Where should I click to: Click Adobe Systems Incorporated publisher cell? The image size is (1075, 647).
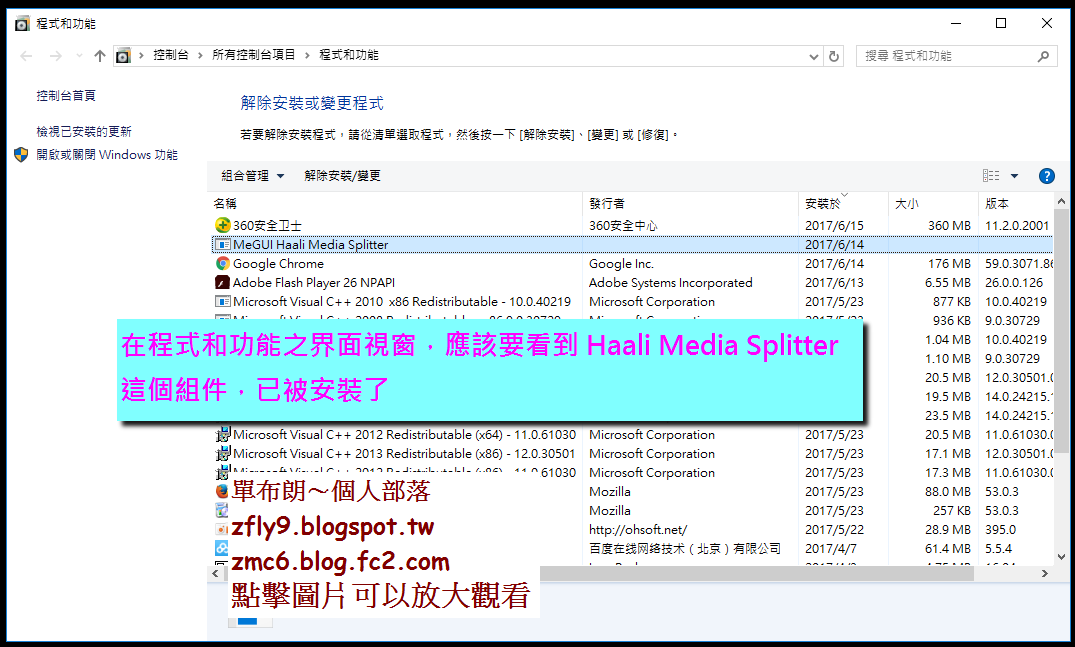pyautogui.click(x=671, y=282)
